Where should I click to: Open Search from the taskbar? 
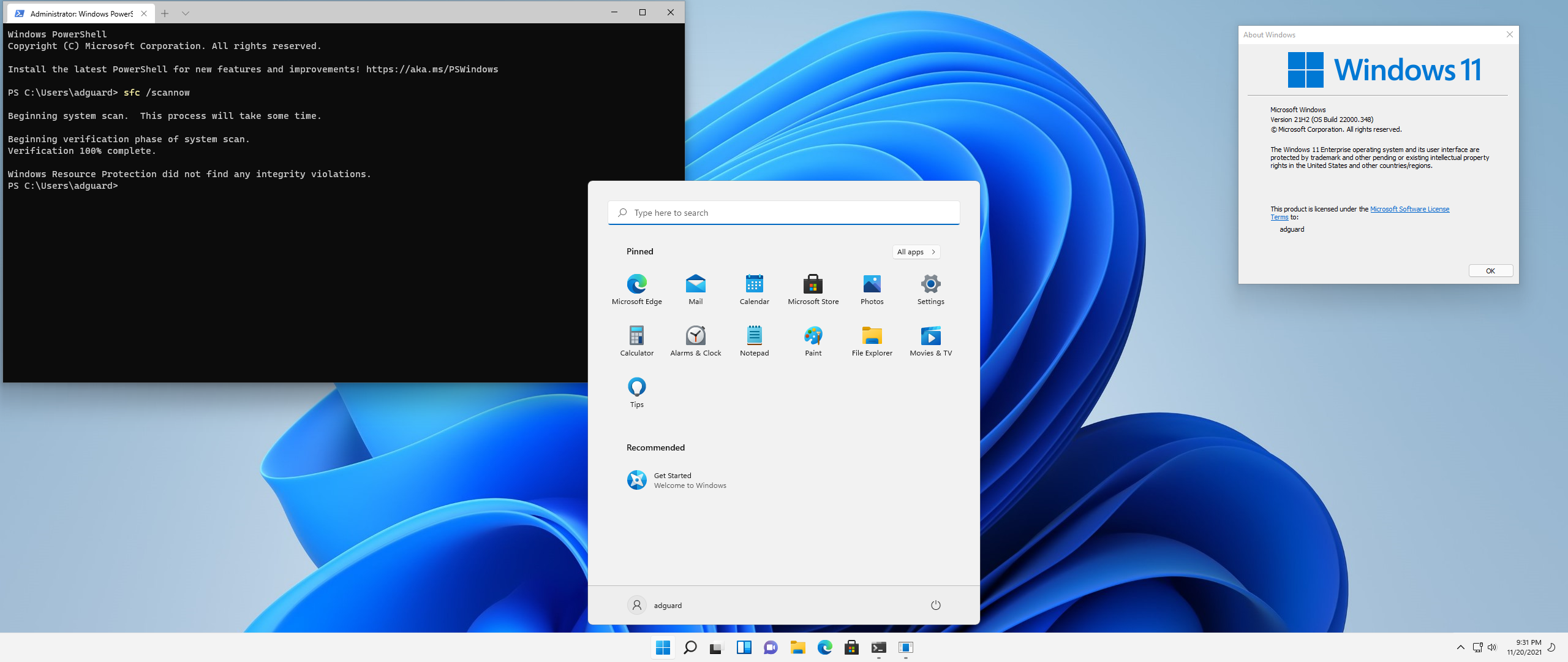tap(690, 647)
